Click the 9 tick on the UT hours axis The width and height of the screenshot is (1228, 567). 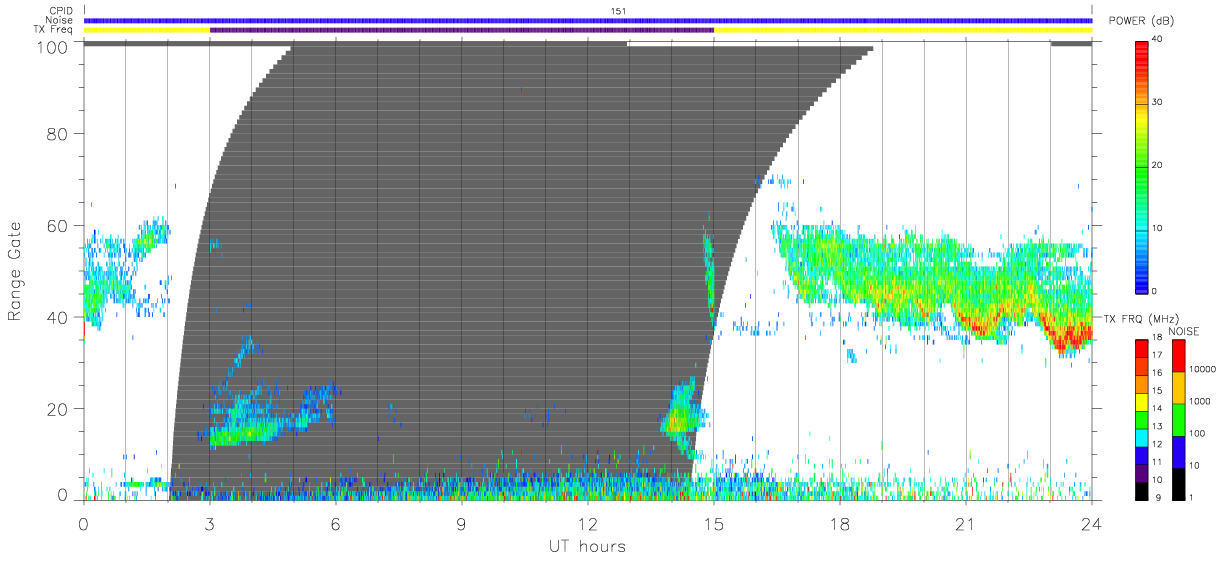click(462, 522)
